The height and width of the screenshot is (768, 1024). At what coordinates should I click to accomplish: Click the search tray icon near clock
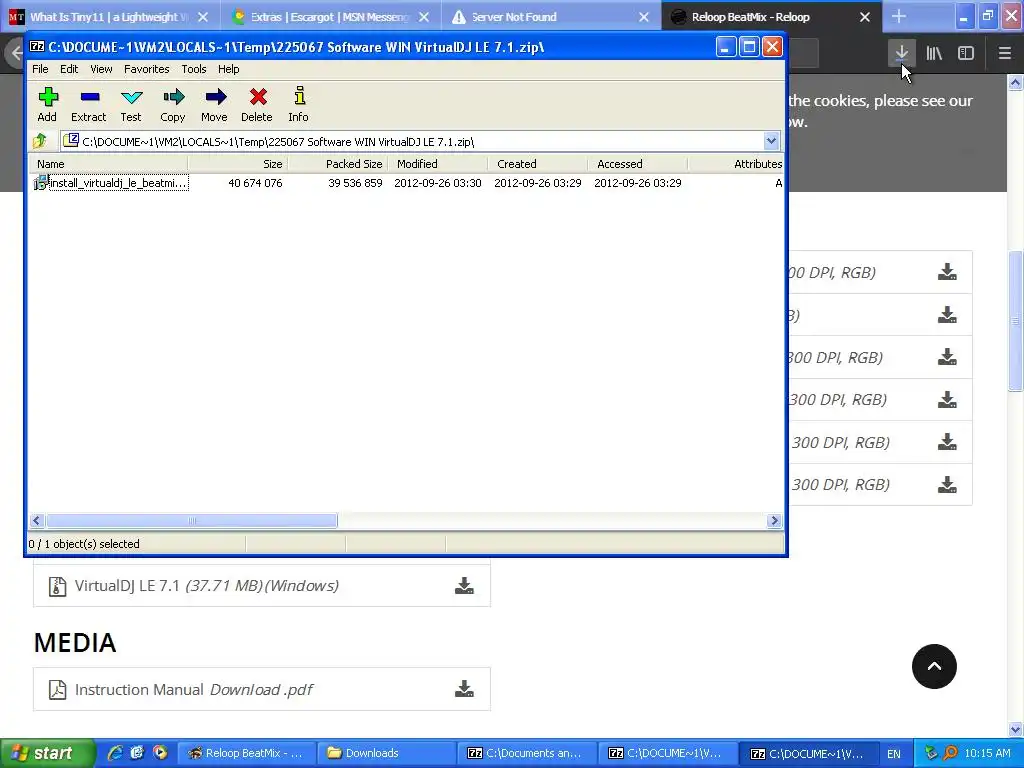point(950,753)
